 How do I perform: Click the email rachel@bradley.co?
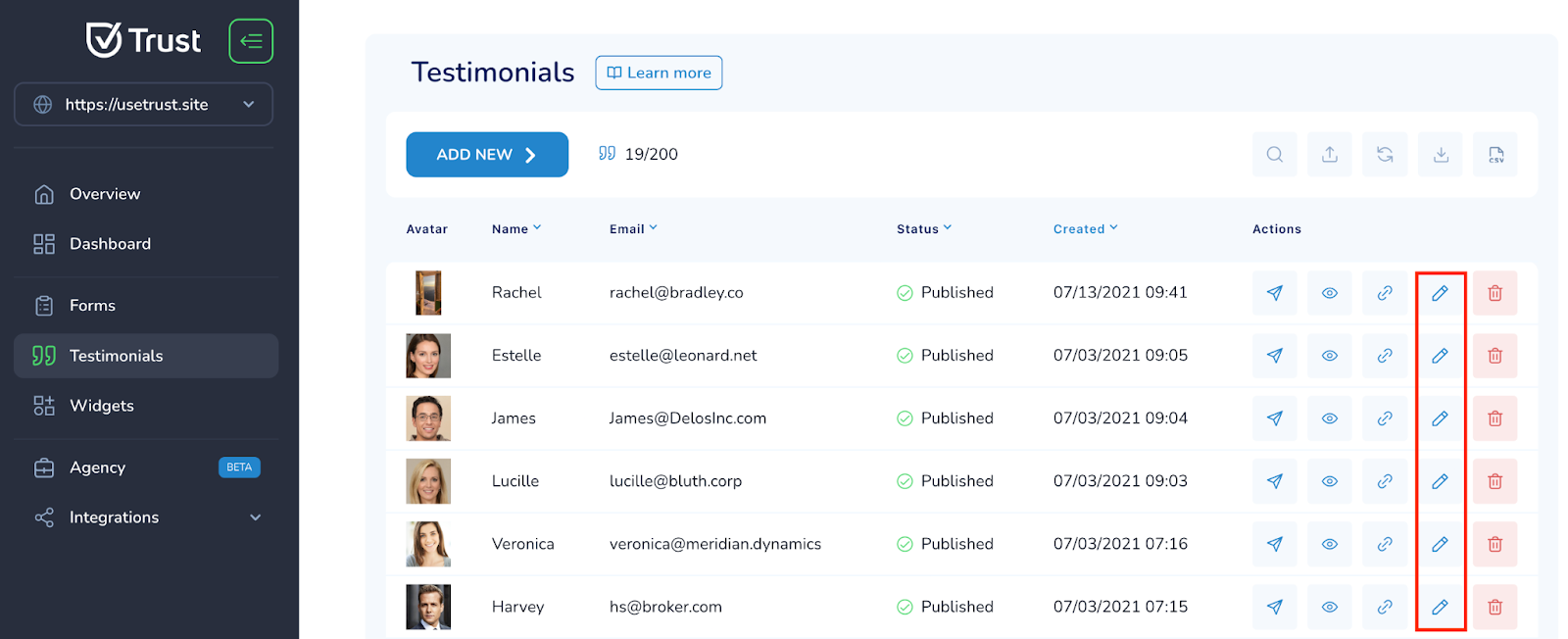pos(676,293)
